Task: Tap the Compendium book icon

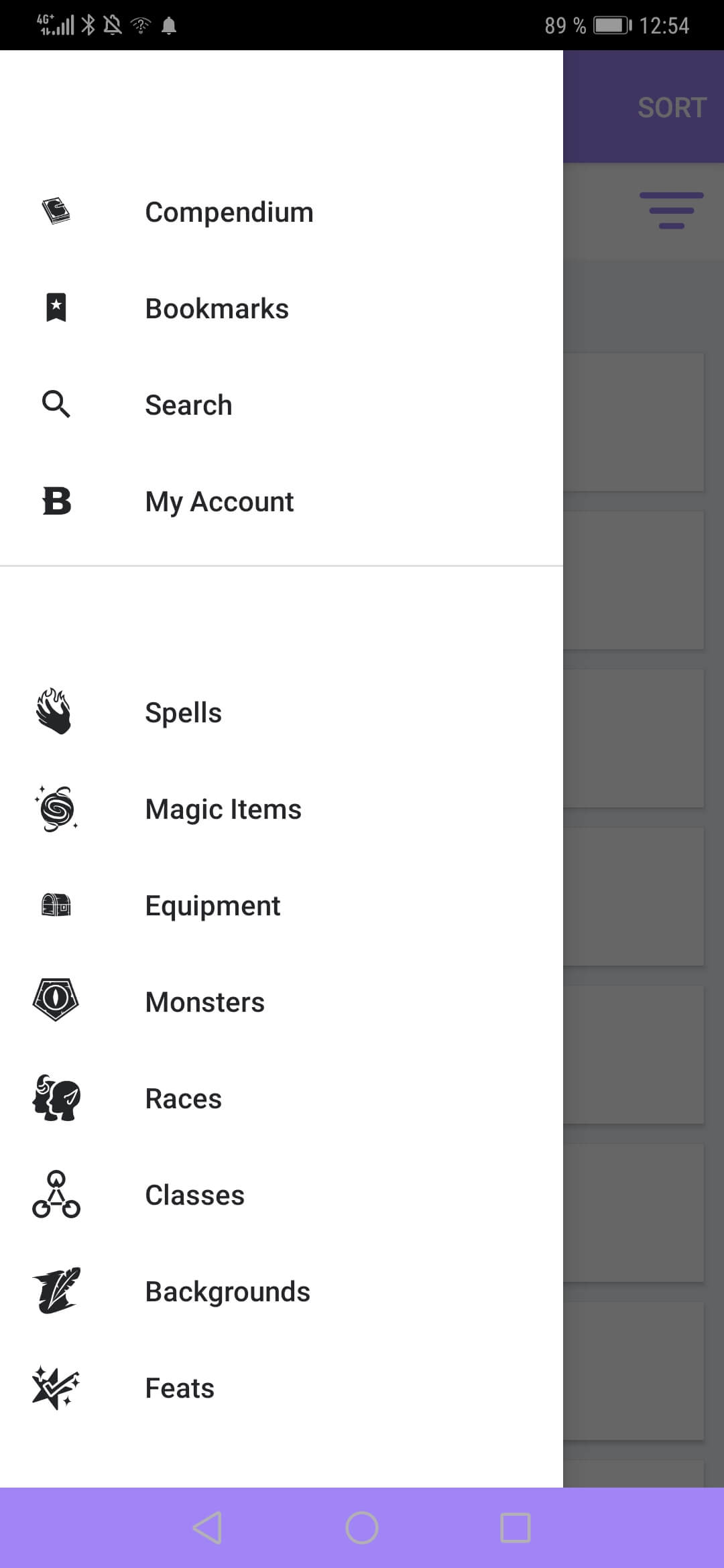Action: coord(56,212)
